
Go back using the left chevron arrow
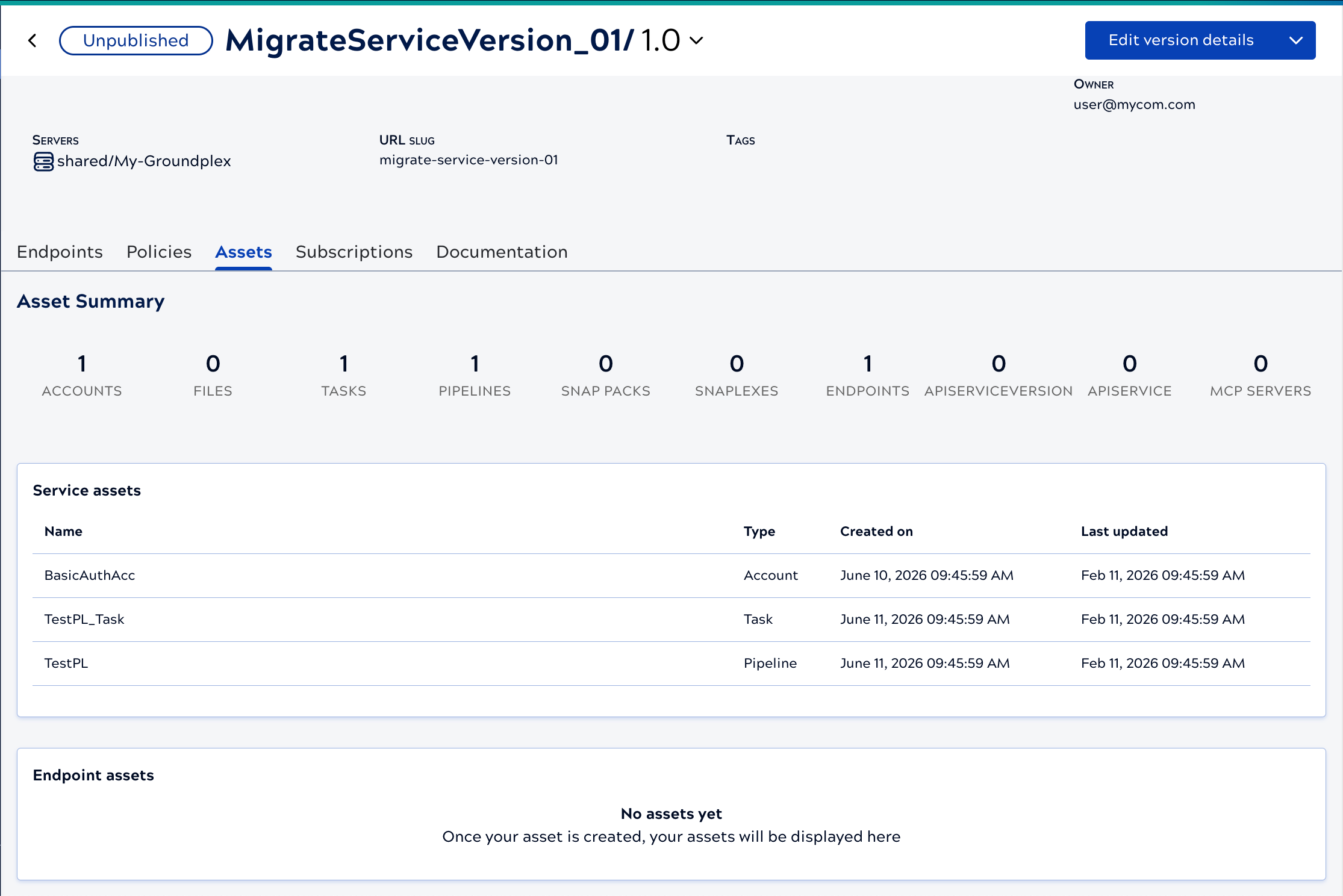[x=33, y=40]
